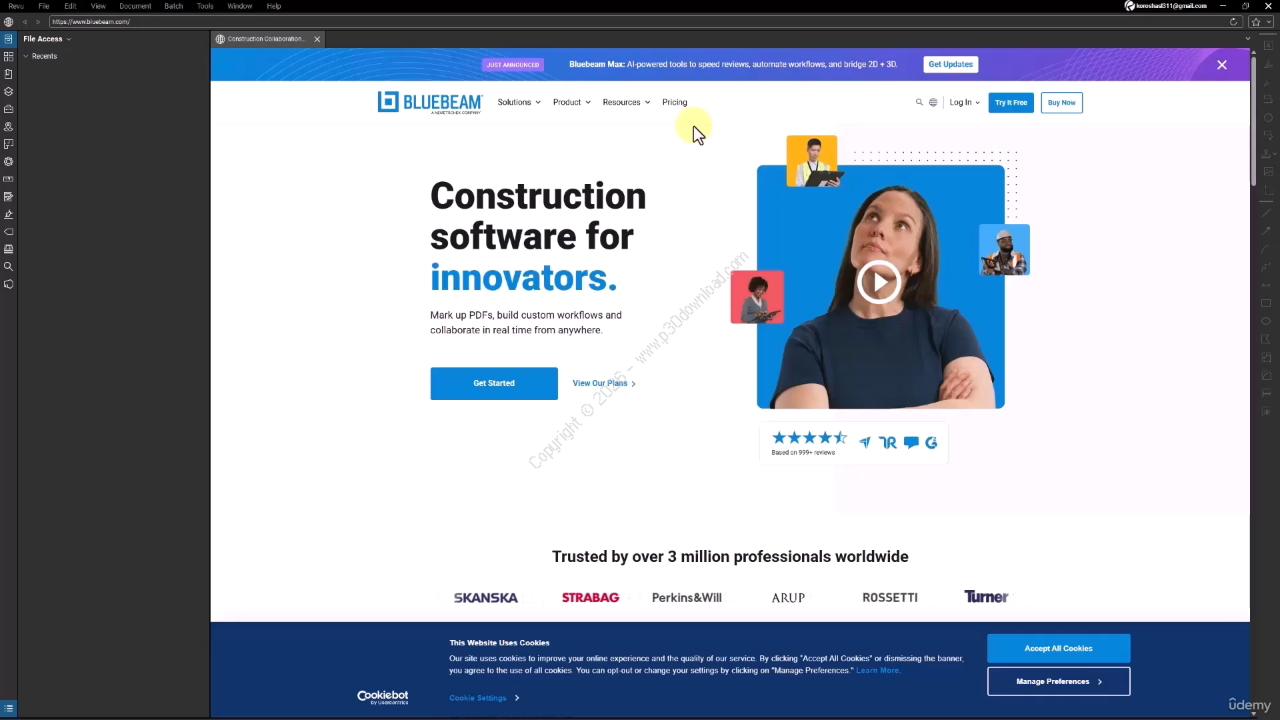Open the Studio panel person icon
Viewport: 1280px width, 720px height.
[x=8, y=127]
